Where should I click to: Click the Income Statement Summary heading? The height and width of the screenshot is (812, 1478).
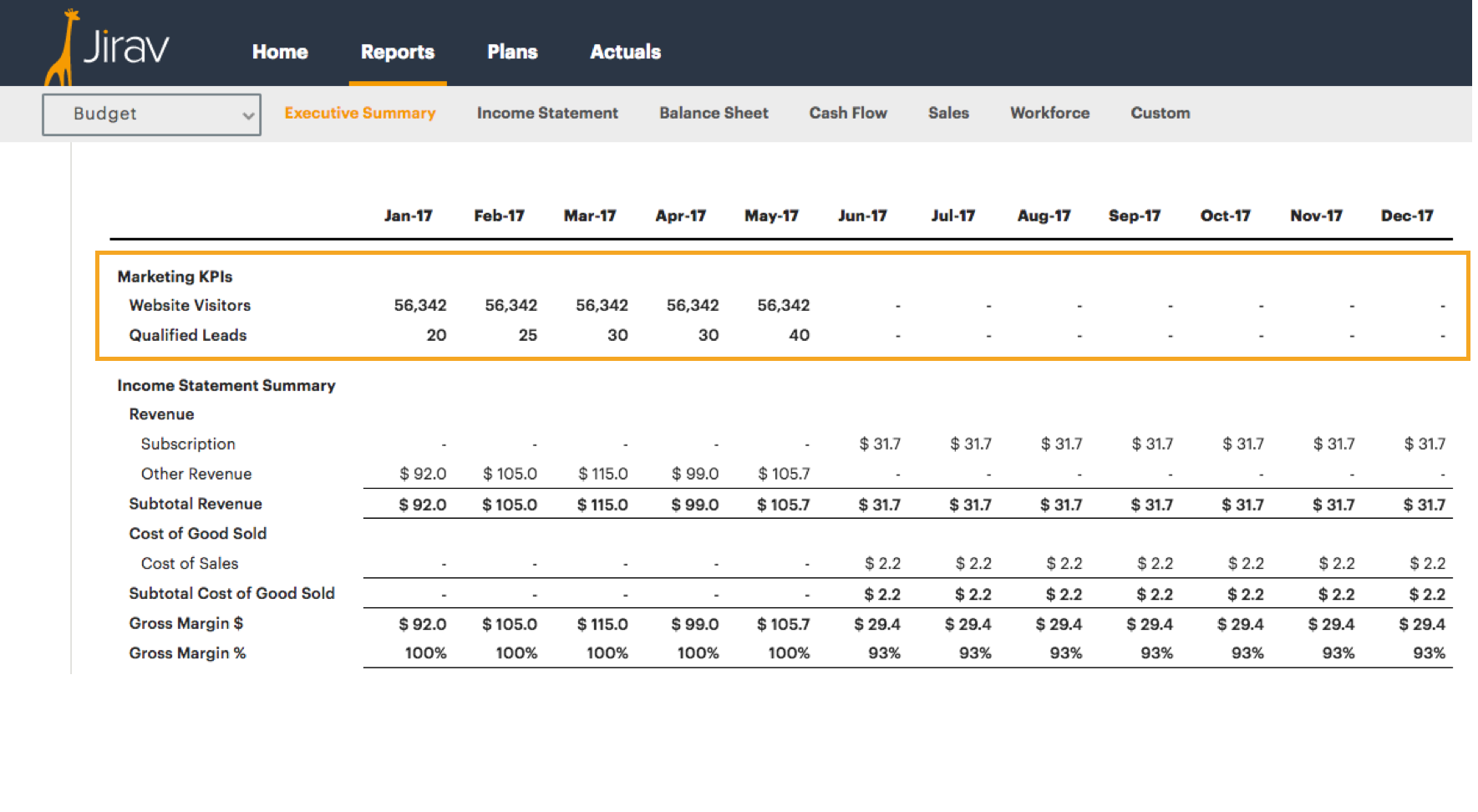tap(226, 385)
